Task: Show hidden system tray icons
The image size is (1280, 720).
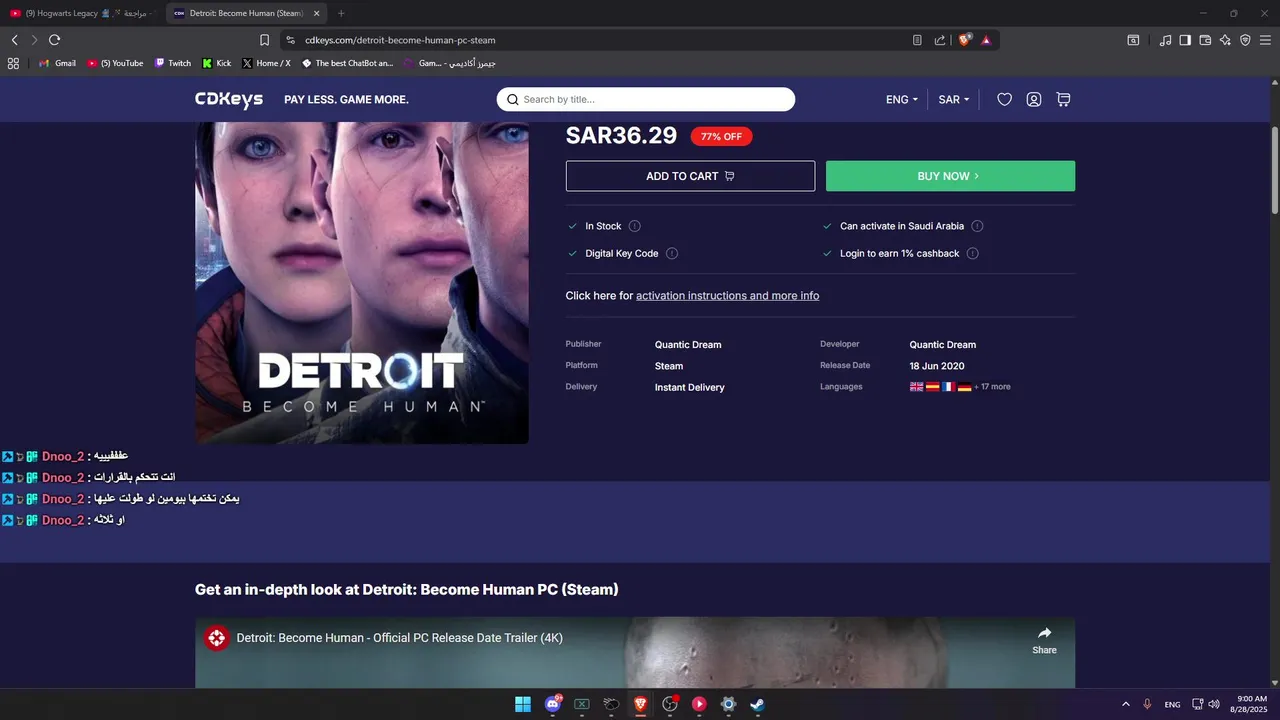Action: click(x=1126, y=704)
